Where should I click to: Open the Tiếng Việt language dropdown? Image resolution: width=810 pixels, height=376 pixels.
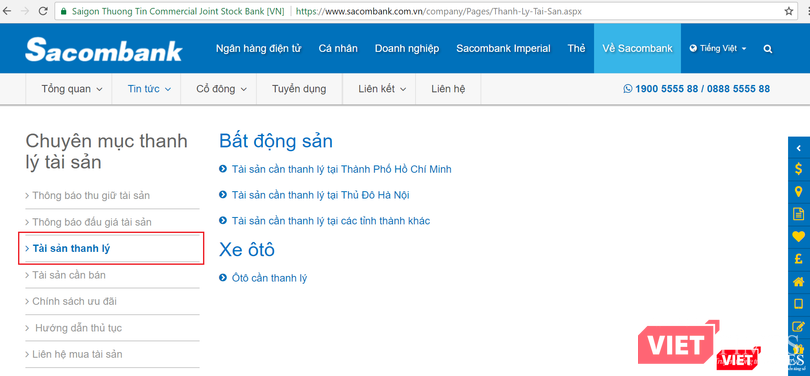718,49
